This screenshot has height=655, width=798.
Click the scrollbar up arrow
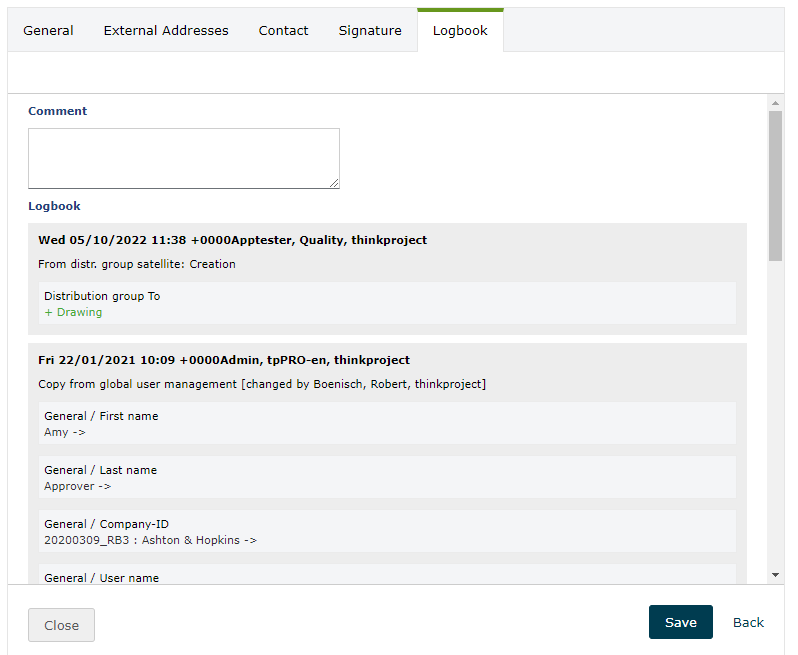(x=775, y=103)
